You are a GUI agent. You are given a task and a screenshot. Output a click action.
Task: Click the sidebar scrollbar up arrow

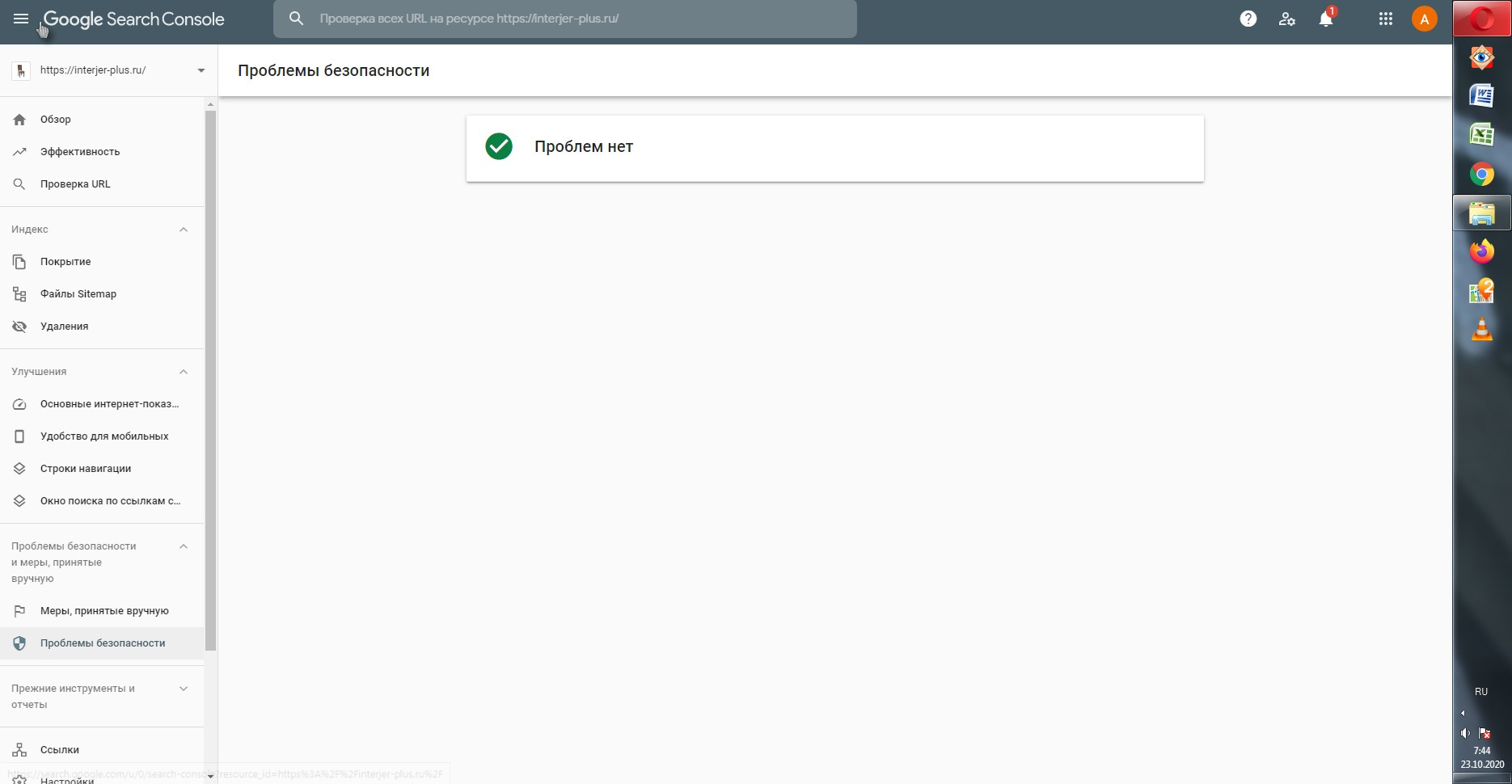tap(210, 104)
